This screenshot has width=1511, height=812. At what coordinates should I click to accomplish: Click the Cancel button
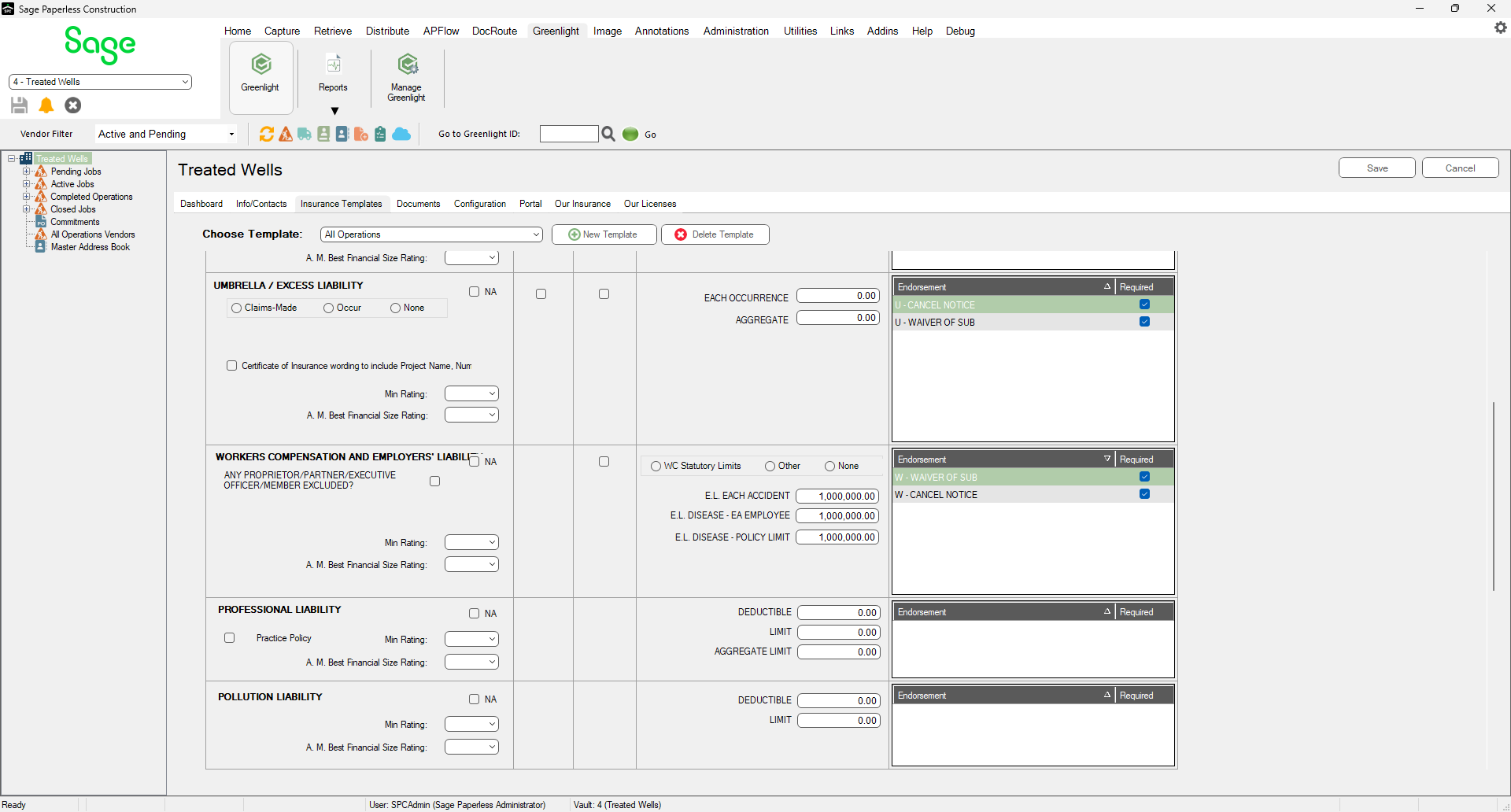pos(1460,168)
